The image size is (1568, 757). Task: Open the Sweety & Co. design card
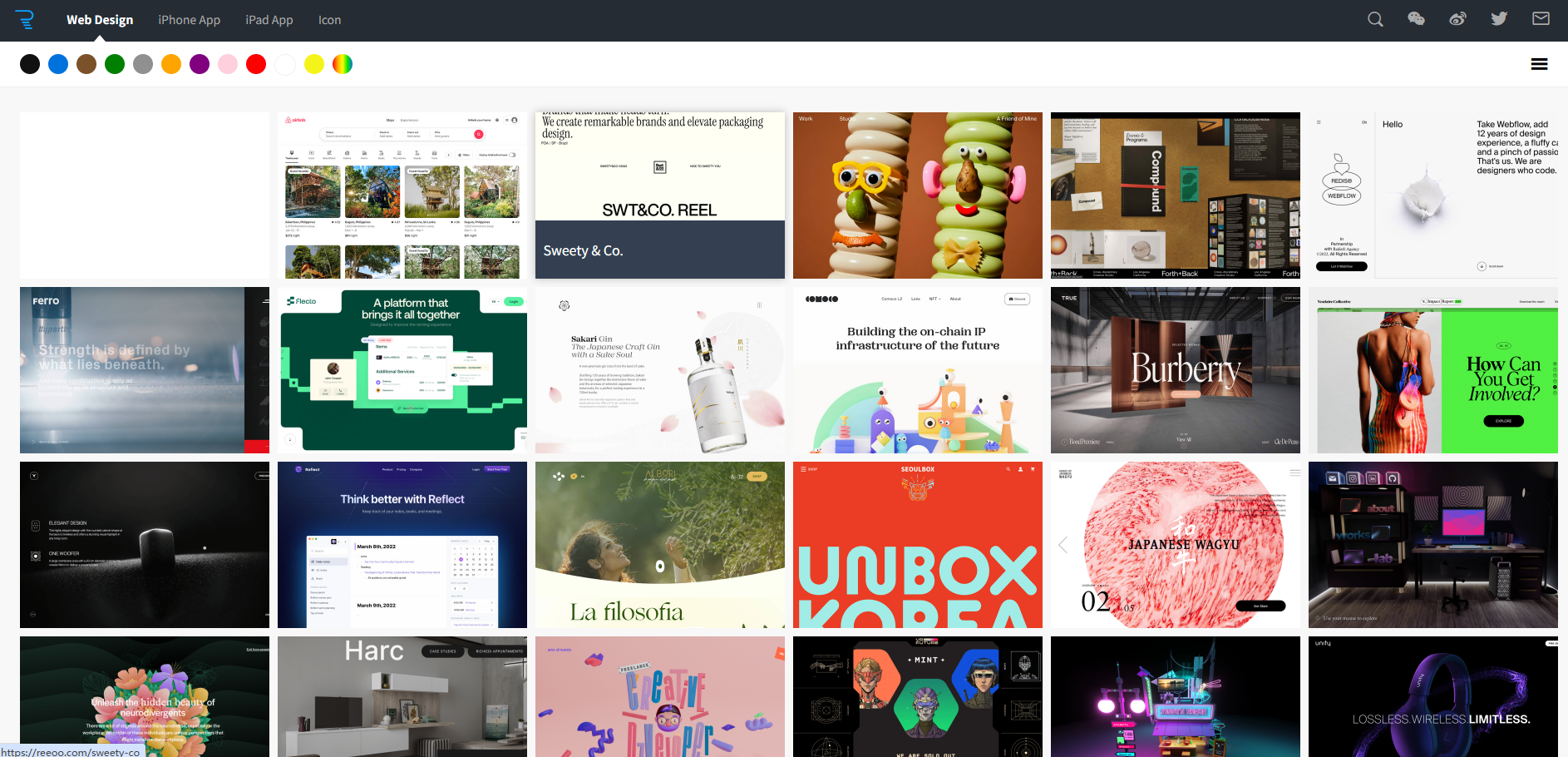(660, 195)
